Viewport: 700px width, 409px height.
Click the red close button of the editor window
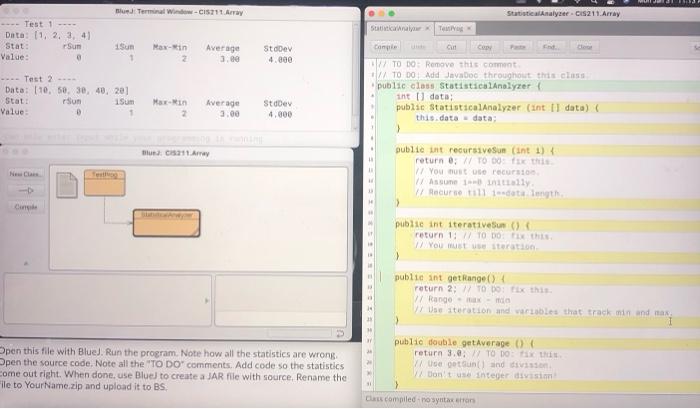pos(371,13)
